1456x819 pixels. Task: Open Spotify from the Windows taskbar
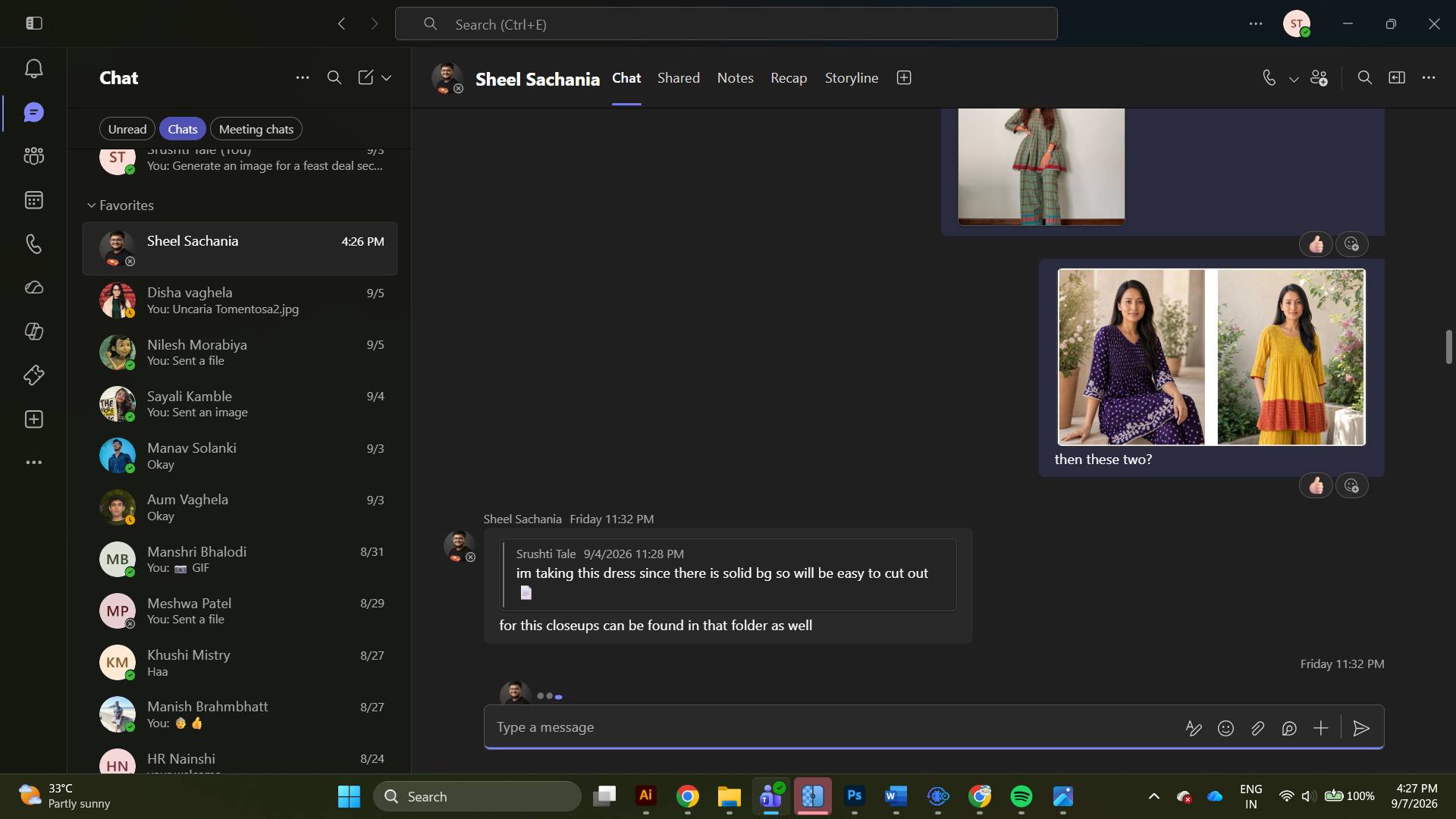1021,796
